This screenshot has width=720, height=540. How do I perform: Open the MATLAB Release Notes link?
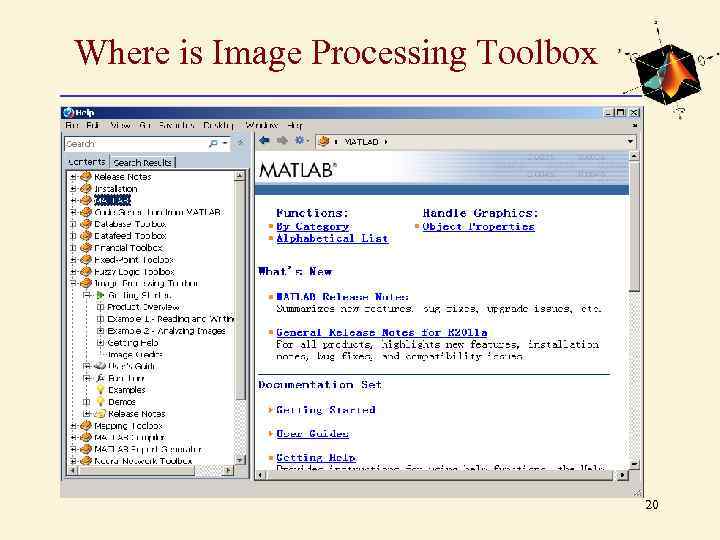(x=342, y=297)
